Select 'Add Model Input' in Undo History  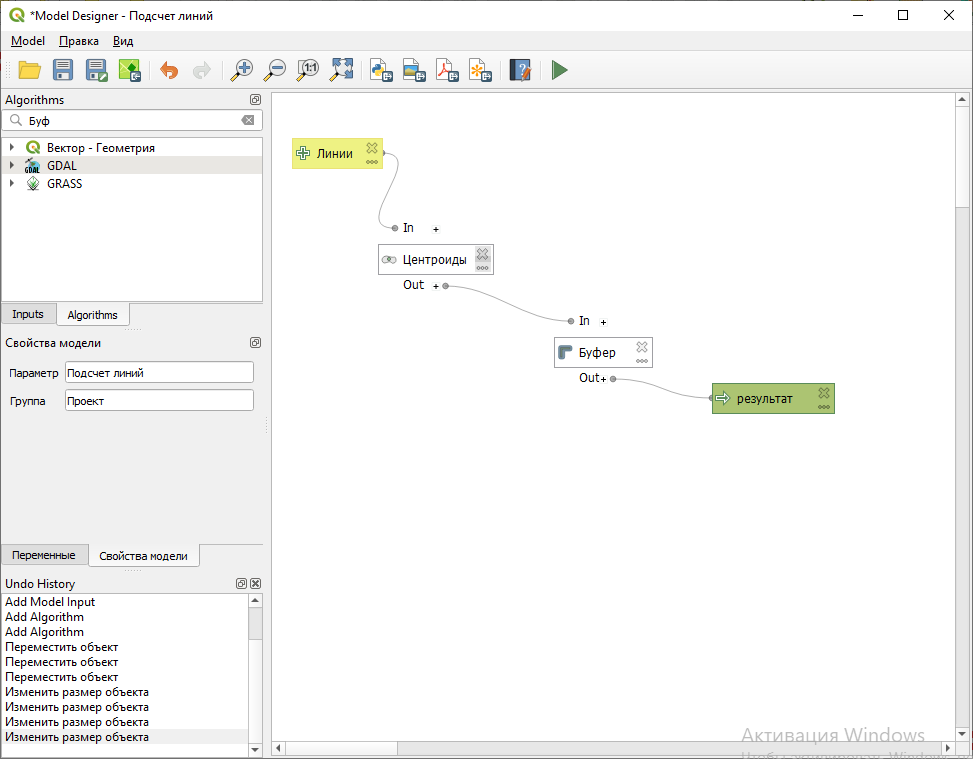point(50,602)
